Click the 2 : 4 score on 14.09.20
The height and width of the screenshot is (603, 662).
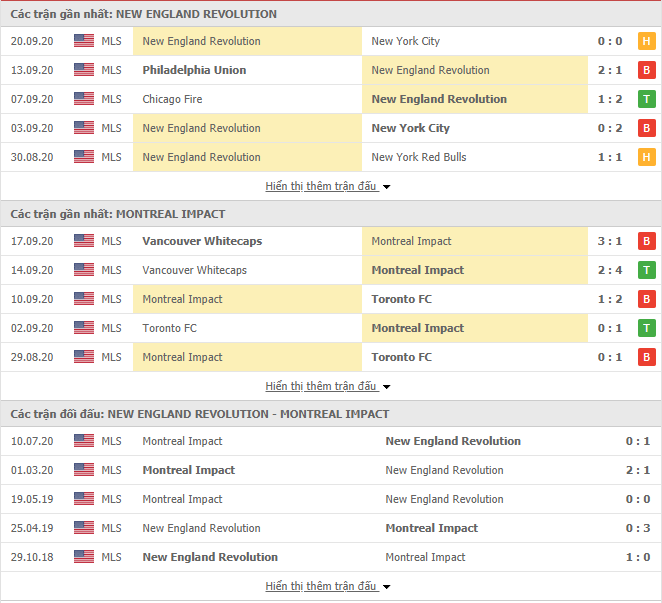click(610, 270)
